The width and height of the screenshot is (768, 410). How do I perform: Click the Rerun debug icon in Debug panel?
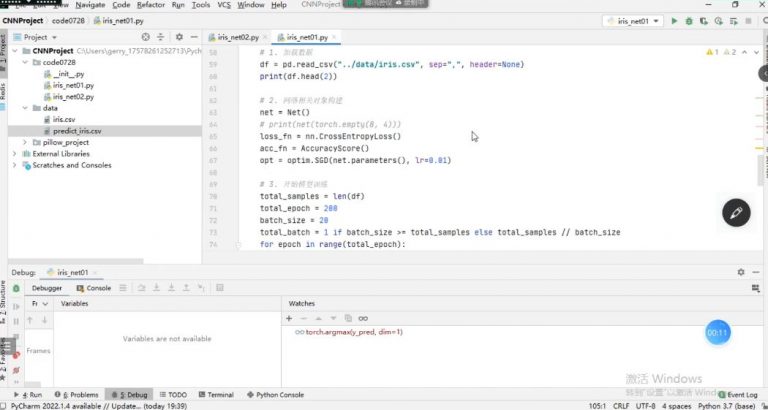coord(15,287)
